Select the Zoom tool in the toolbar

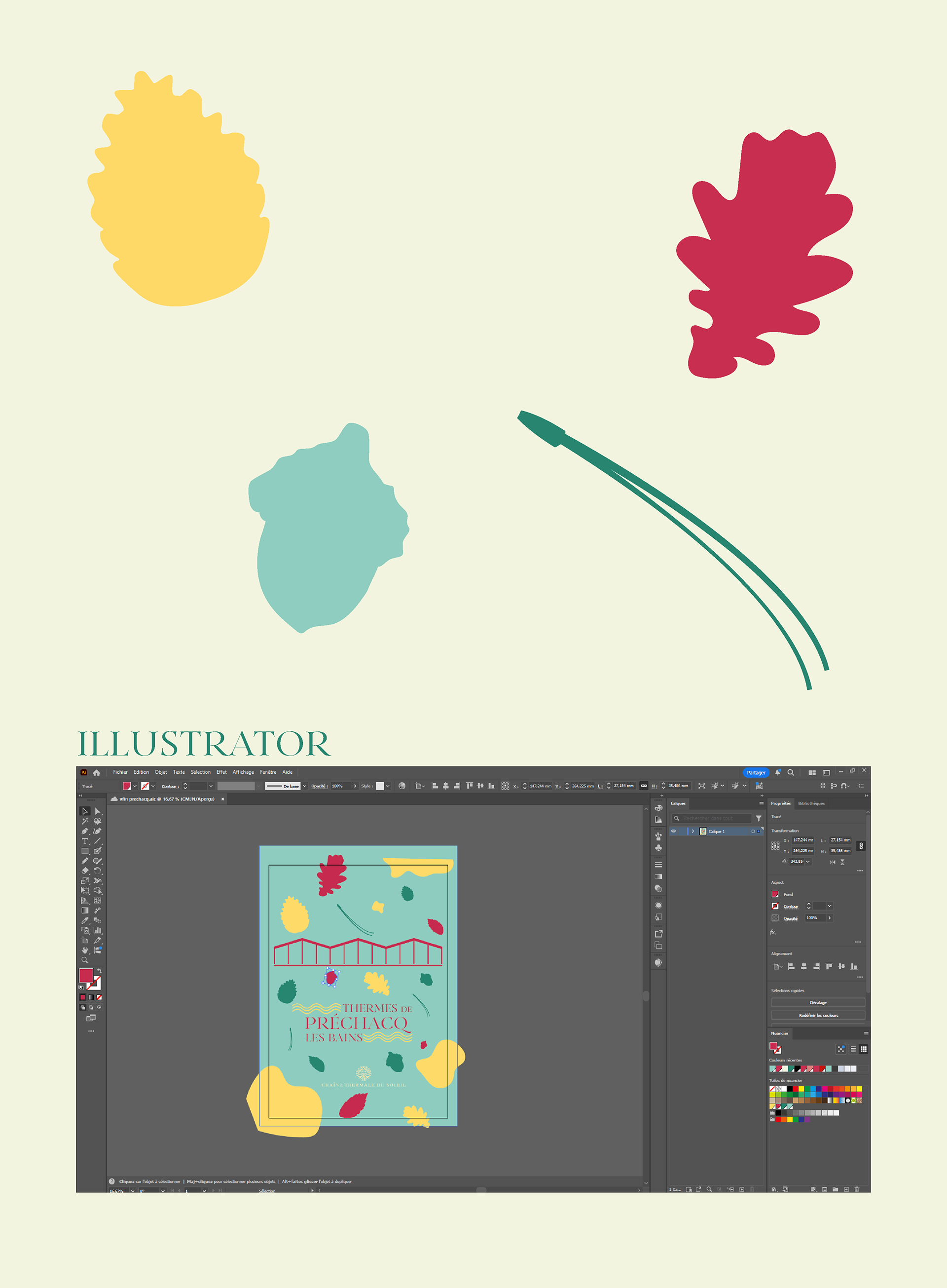pyautogui.click(x=85, y=960)
